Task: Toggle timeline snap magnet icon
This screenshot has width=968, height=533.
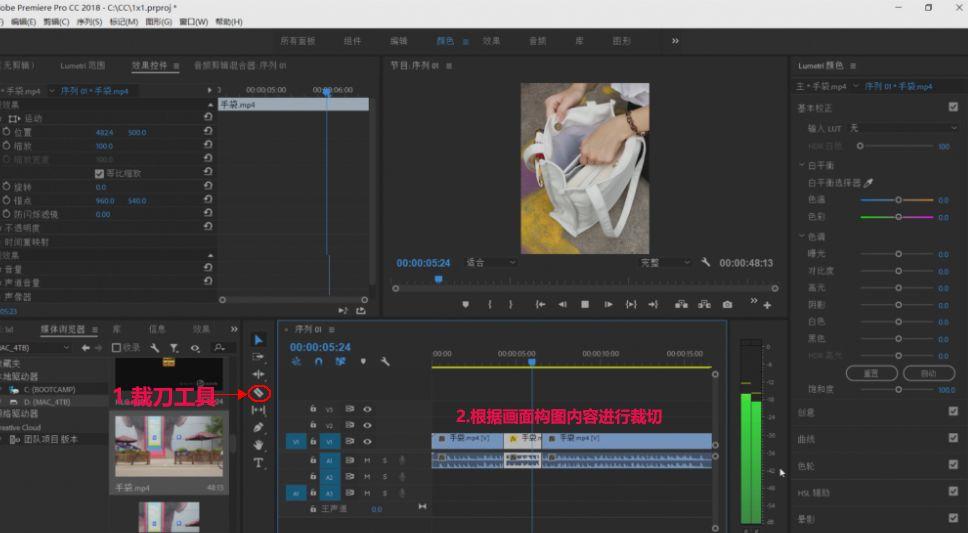Action: click(x=319, y=361)
